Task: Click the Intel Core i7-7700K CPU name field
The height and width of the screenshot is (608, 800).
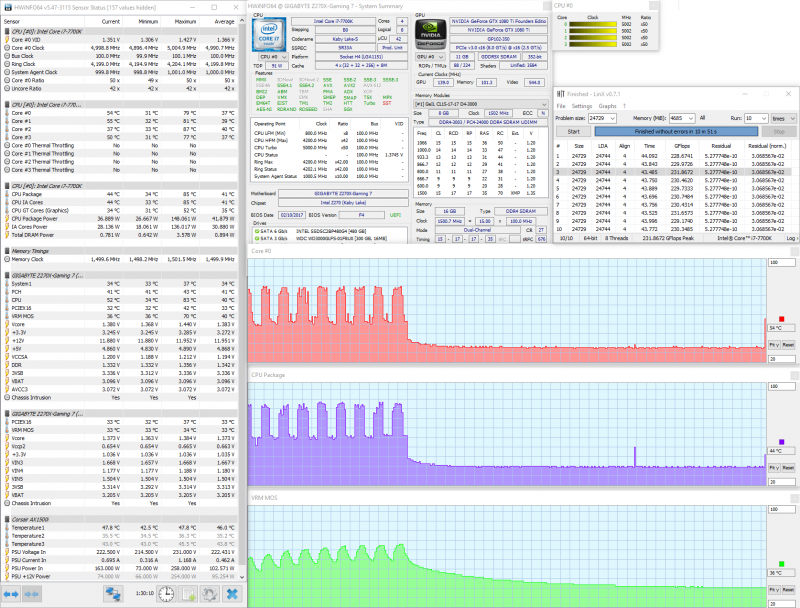Action: pyautogui.click(x=332, y=21)
